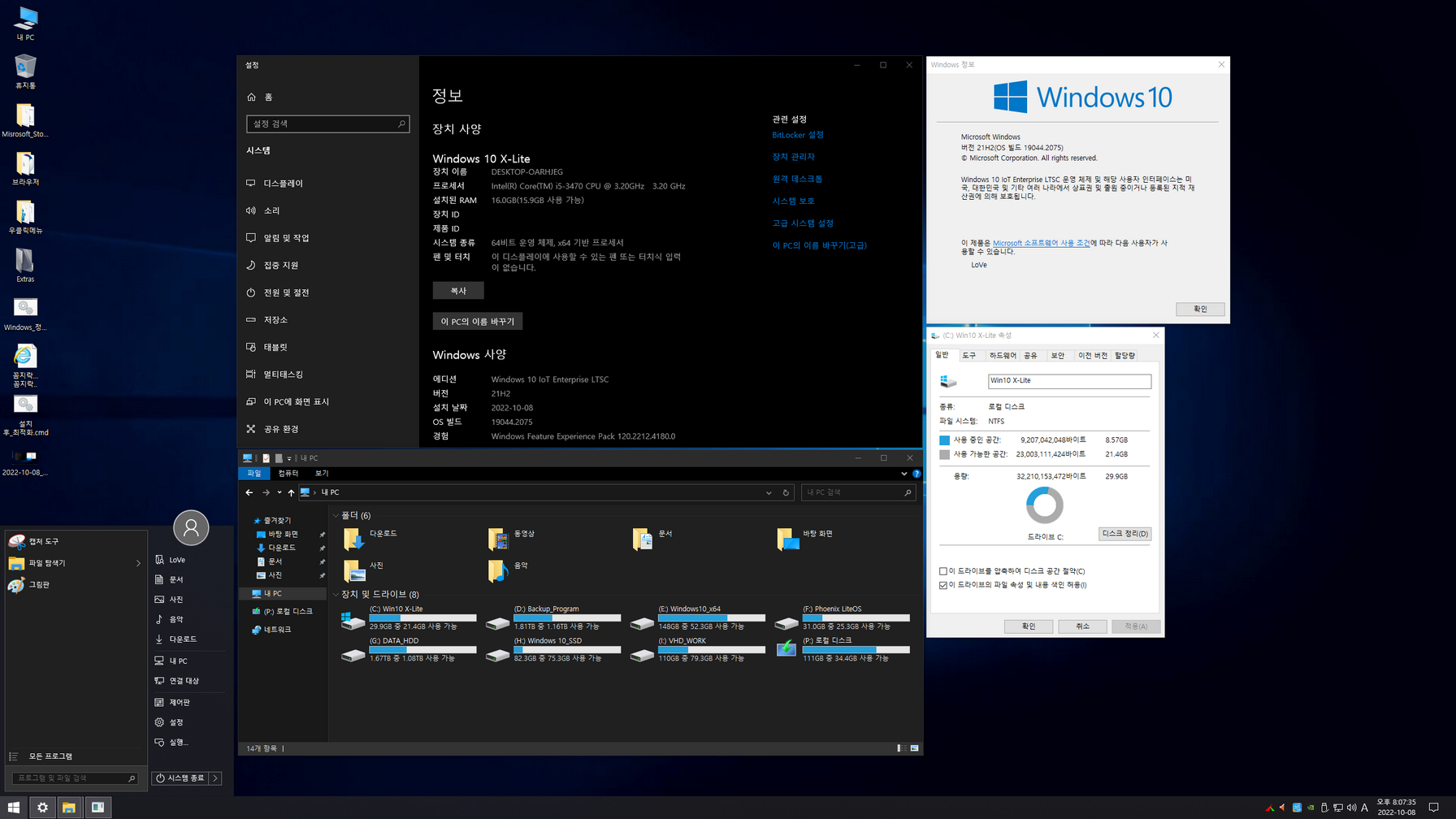
Task: Open the 컴퓨터 ribbon tab
Action: pyautogui.click(x=288, y=474)
